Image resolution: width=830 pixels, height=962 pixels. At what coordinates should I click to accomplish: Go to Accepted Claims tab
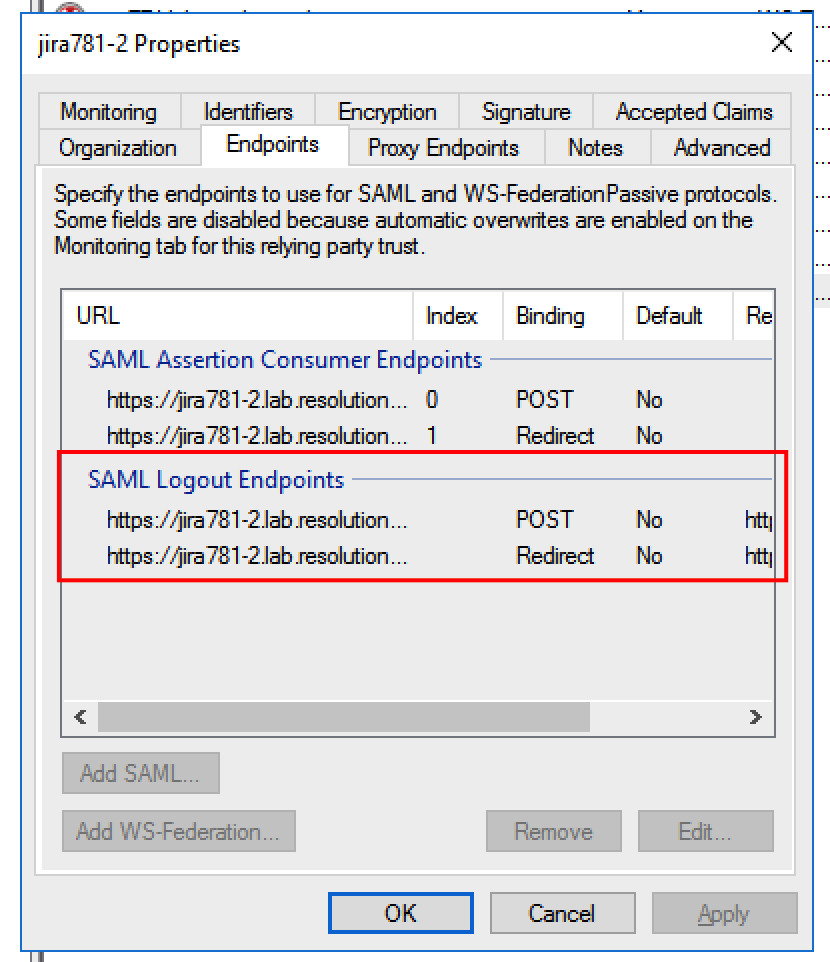tap(693, 112)
